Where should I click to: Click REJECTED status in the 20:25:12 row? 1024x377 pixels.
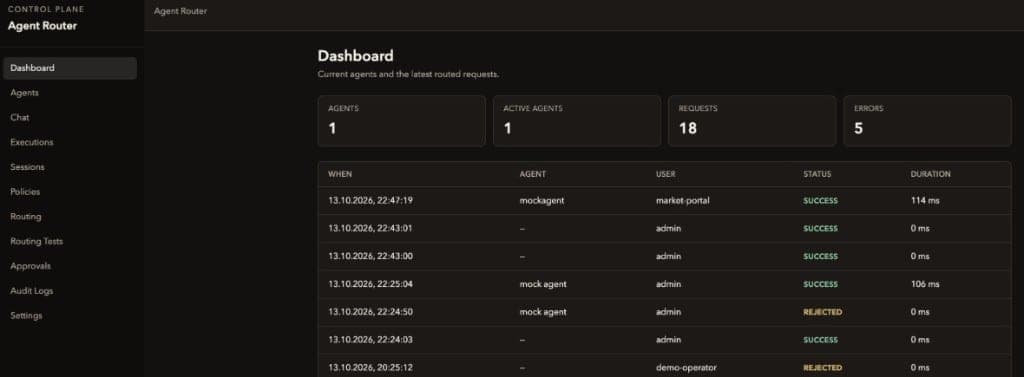coord(823,368)
